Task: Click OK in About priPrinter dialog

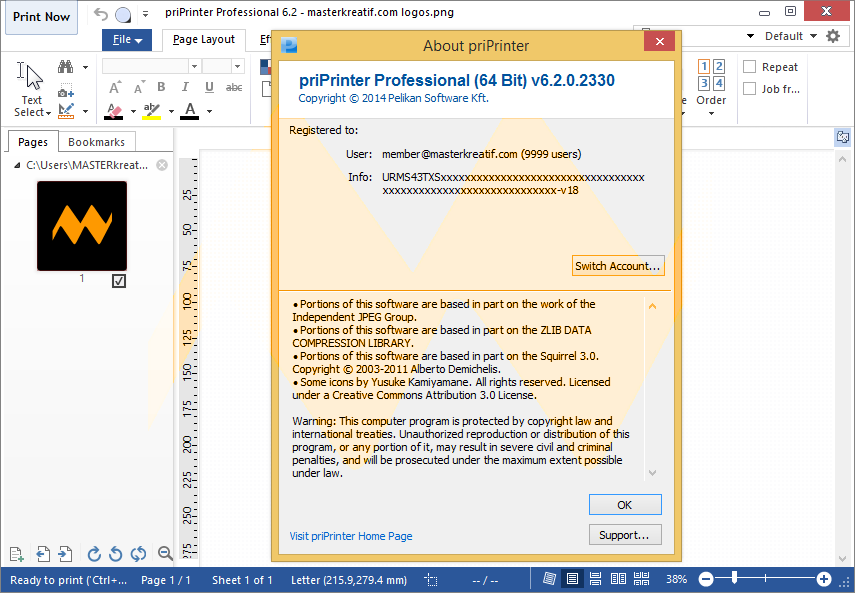Action: [625, 505]
